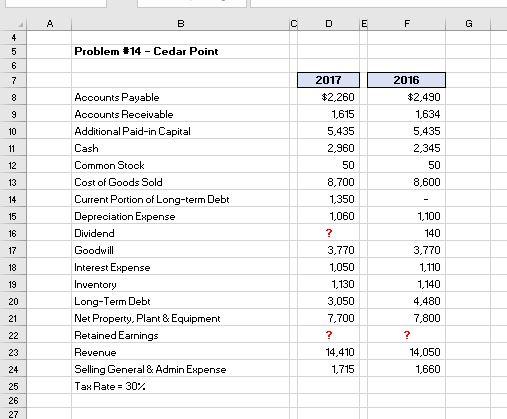The width and height of the screenshot is (507, 419).
Task: Select the 'Goodwill' label cell
Action: (180, 250)
